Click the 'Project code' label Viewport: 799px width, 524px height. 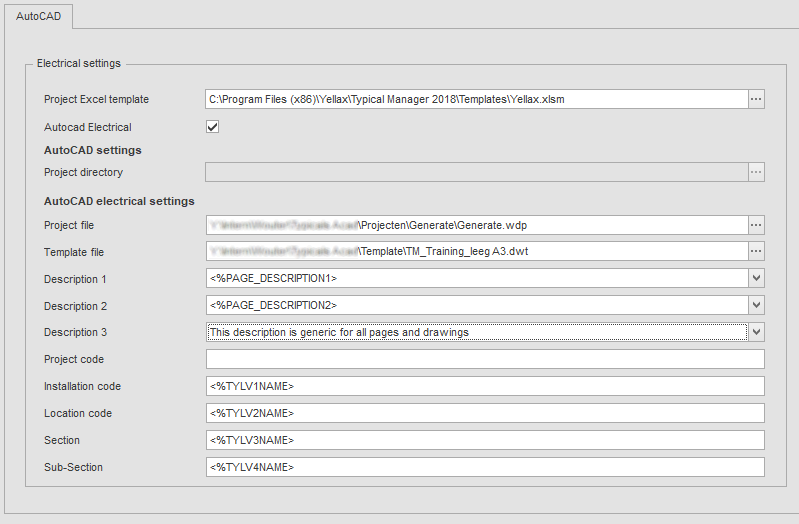point(74,359)
